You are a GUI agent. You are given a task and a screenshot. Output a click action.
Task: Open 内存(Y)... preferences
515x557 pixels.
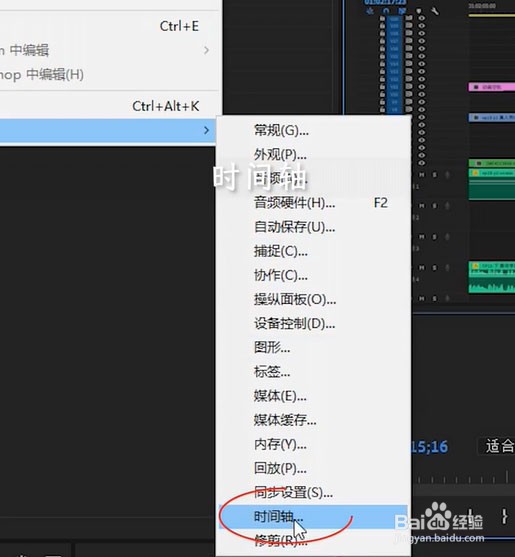click(314, 444)
